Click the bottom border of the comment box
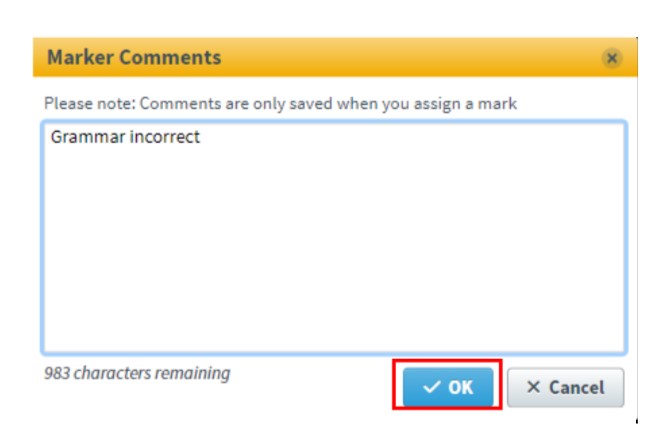This screenshot has height=444, width=660. [334, 352]
